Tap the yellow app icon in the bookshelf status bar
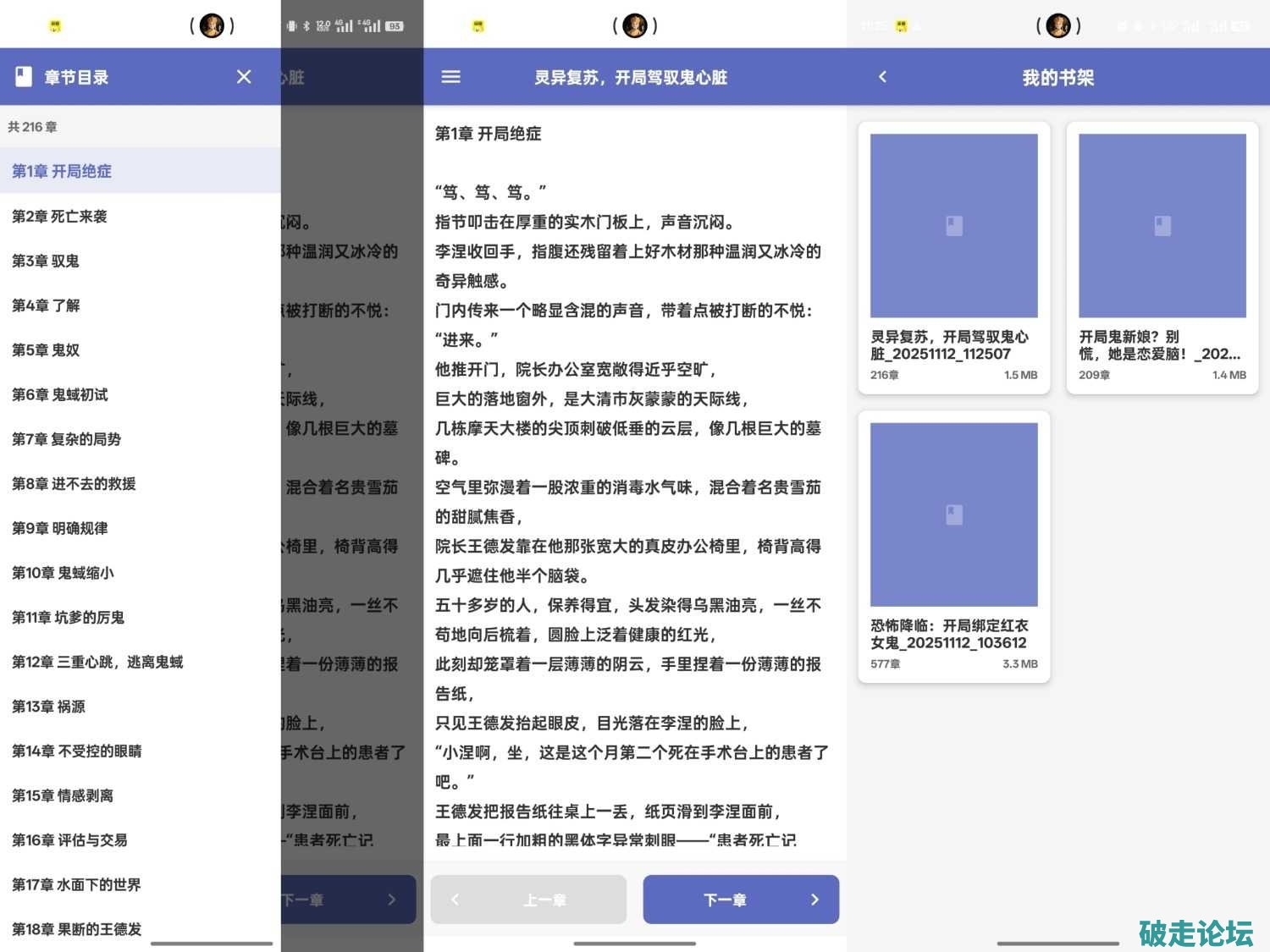This screenshot has height=952, width=1270. coord(901,26)
